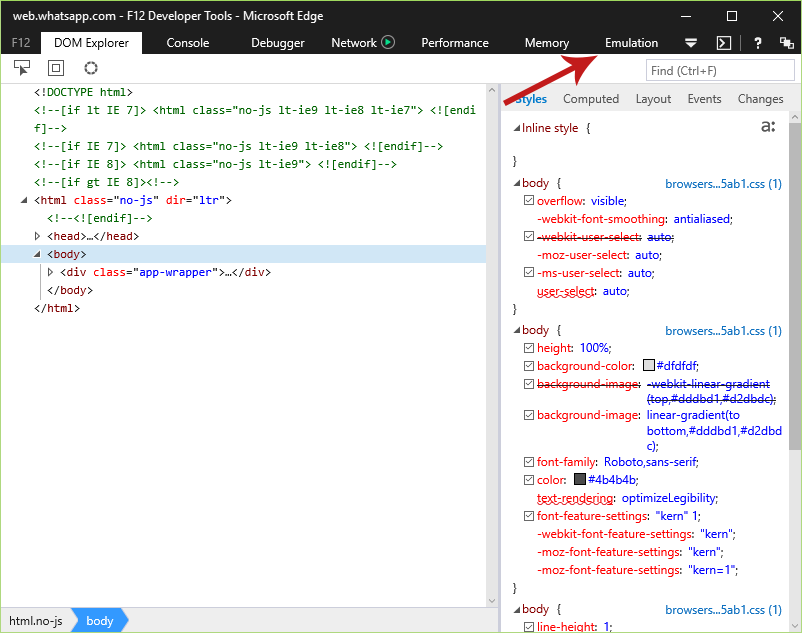Toggle the display DOM element highlighting boxes icon
This screenshot has height=633, width=802.
tap(56, 67)
